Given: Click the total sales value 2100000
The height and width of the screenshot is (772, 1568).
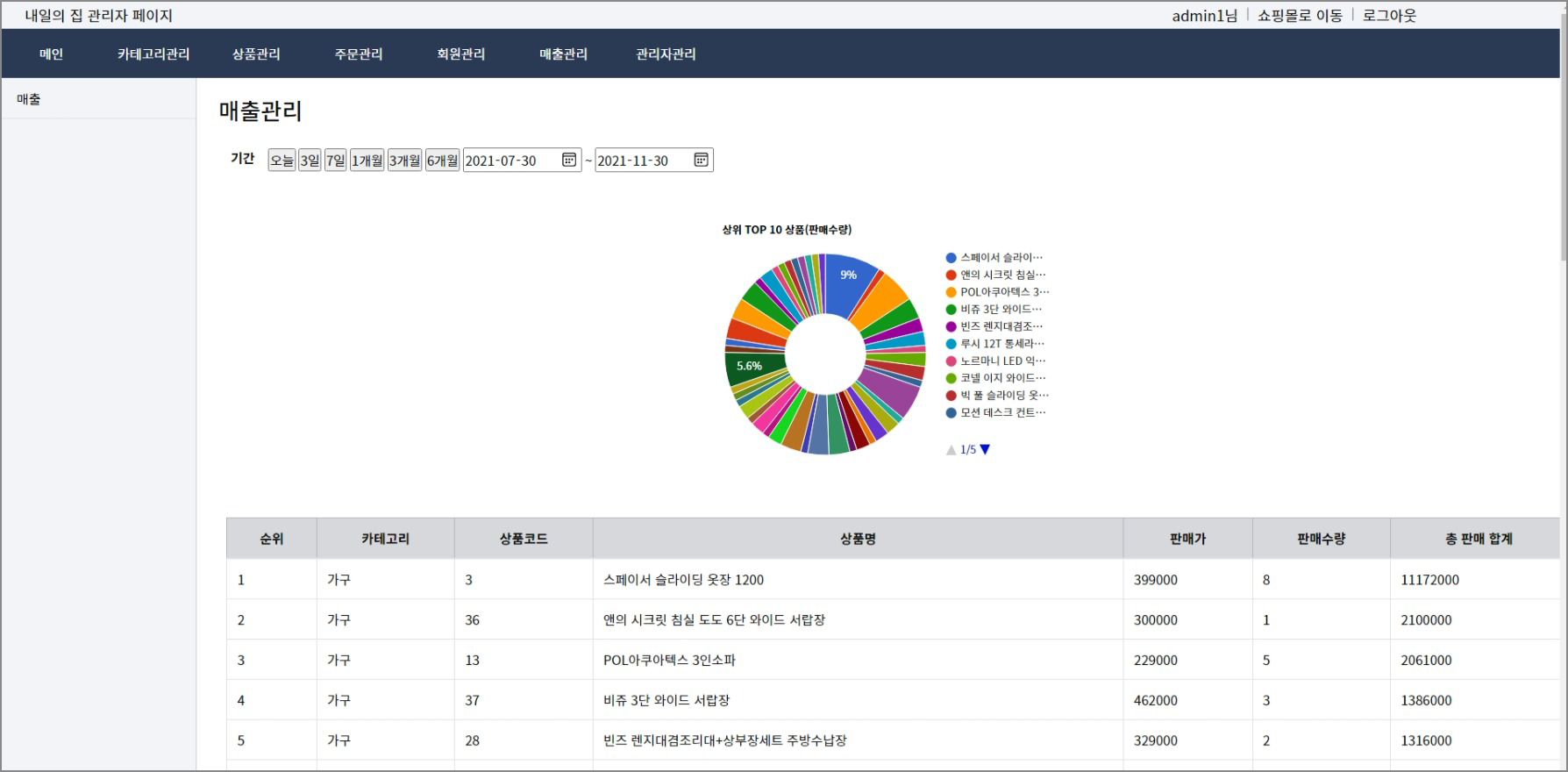Looking at the screenshot, I should 1426,620.
